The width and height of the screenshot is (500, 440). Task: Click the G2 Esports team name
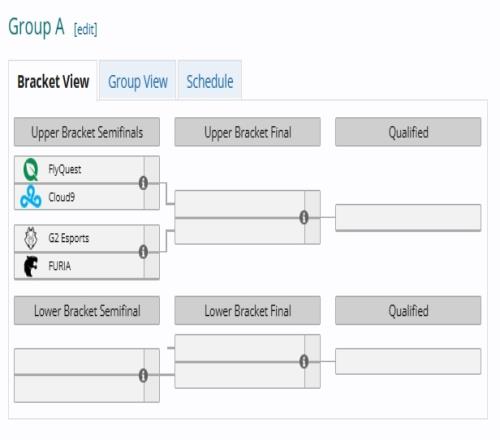point(69,238)
